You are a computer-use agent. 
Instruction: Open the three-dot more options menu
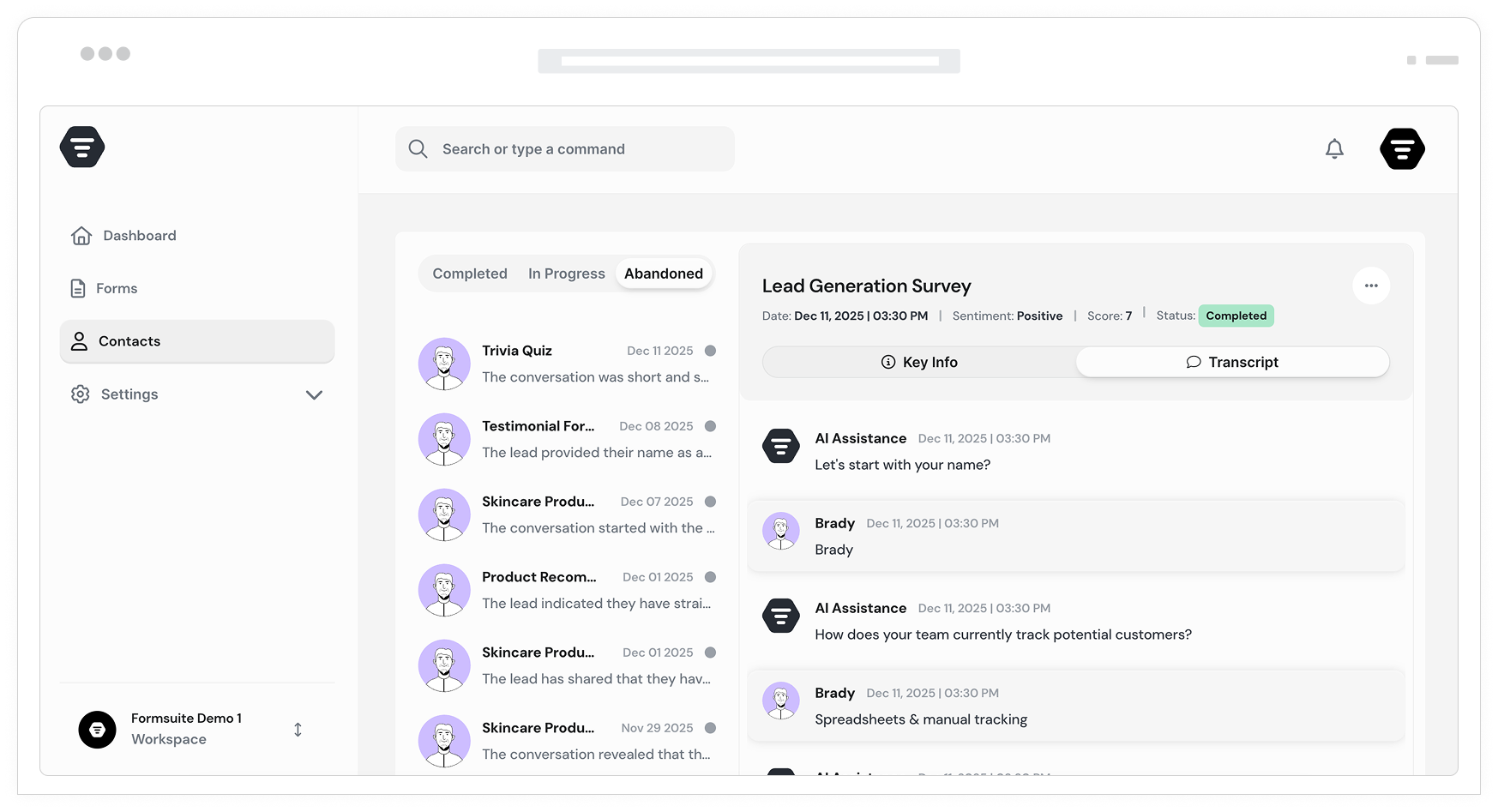[x=1370, y=286]
